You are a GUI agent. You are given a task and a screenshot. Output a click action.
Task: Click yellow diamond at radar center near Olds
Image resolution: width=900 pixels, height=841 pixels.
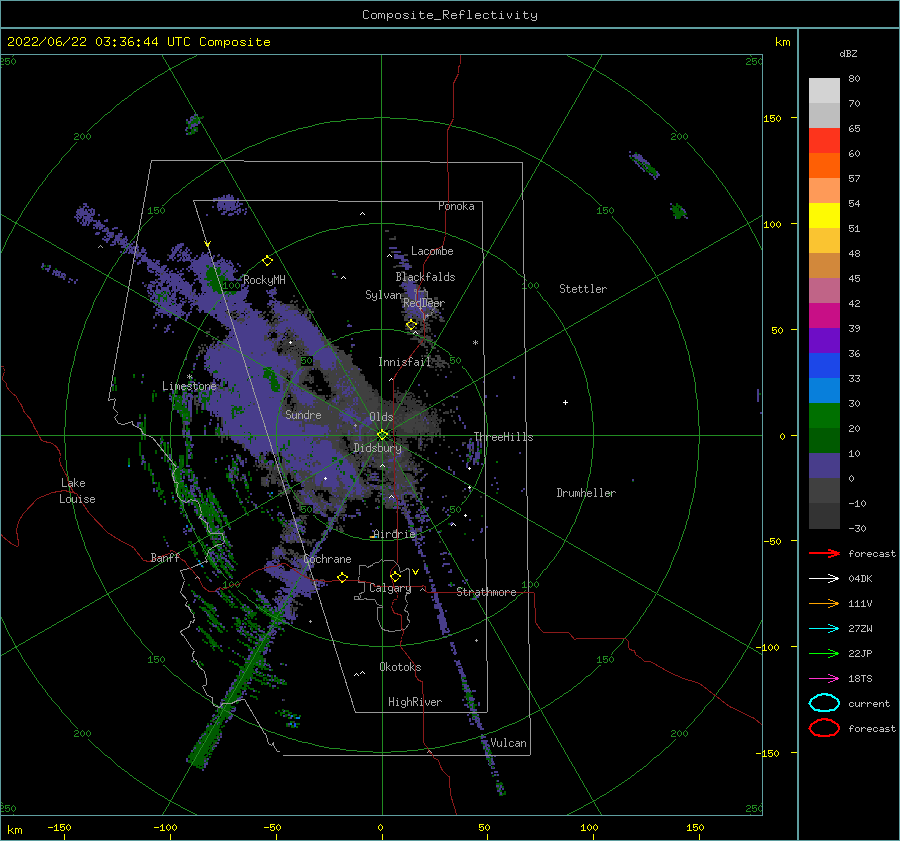[x=382, y=435]
